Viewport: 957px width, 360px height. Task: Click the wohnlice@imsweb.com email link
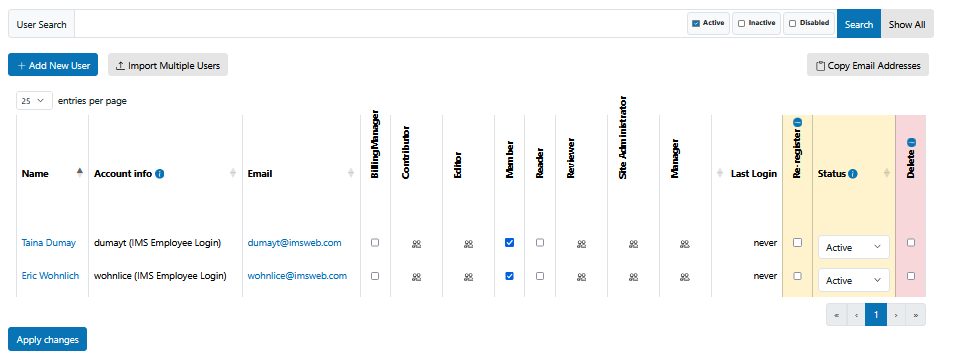297,276
